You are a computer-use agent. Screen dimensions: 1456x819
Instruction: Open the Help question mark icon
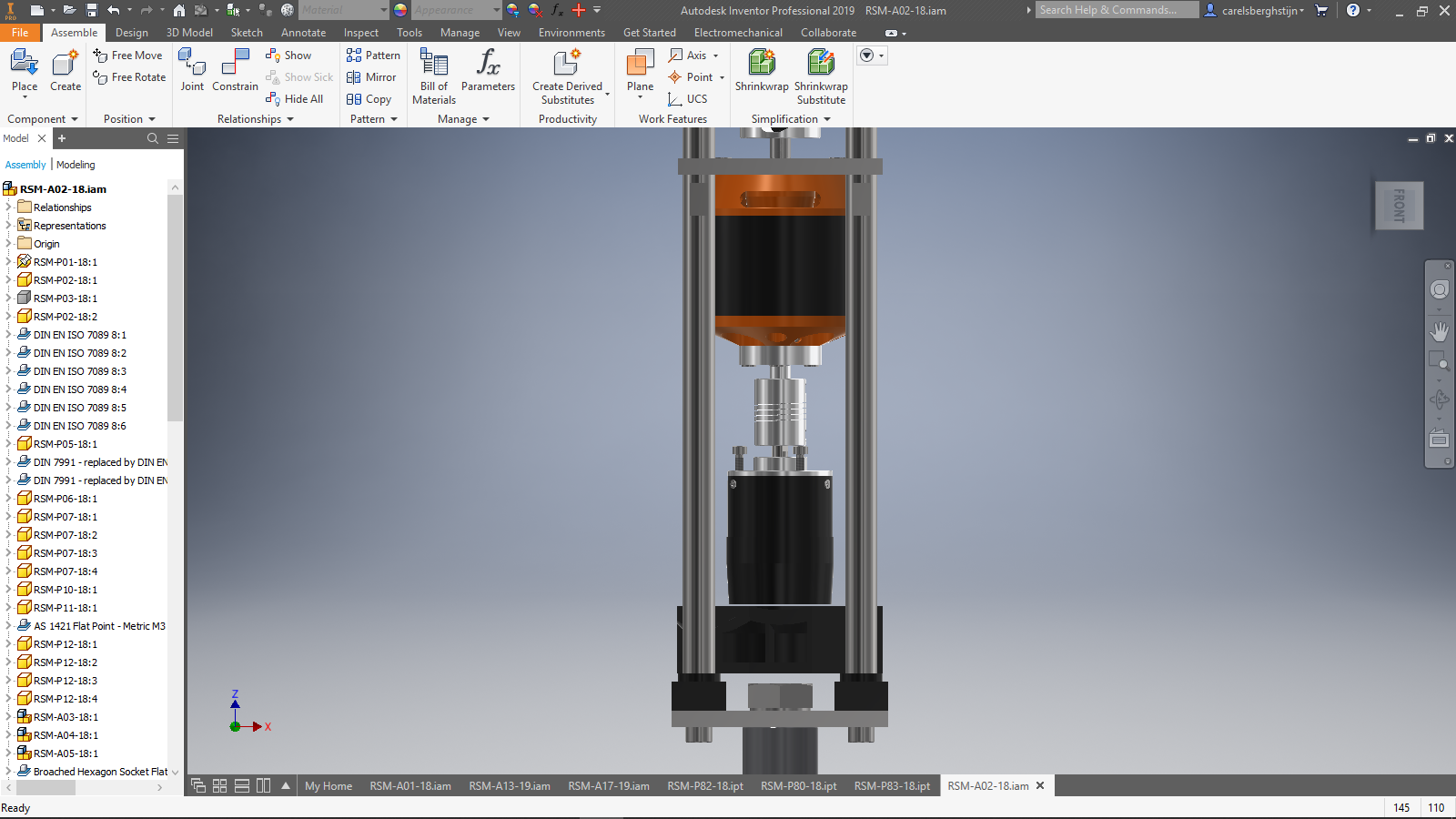coord(1353,10)
